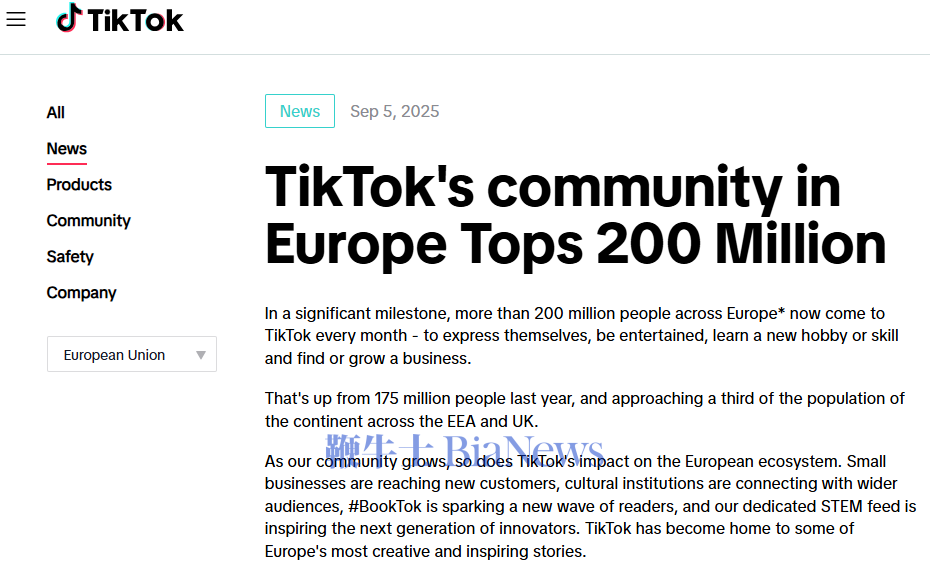Click the dropdown arrow beside European Union
The image size is (930, 565).
click(201, 355)
